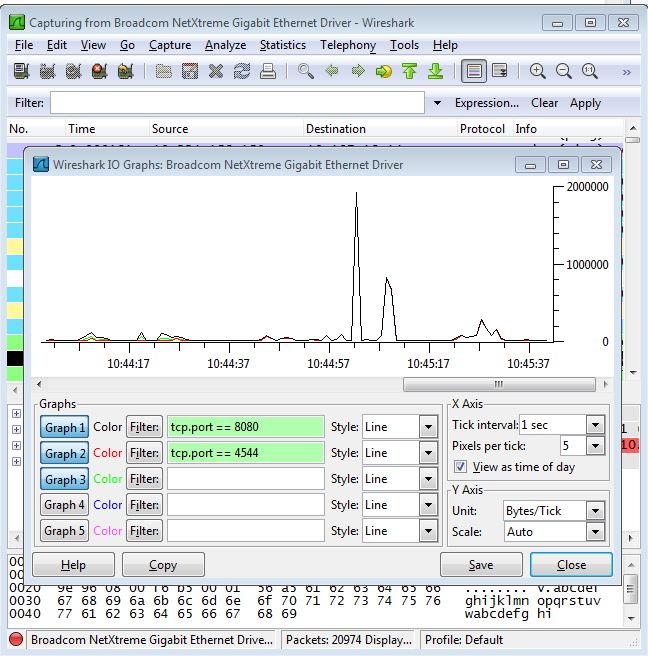This screenshot has height=656, width=648.
Task: Click Copy in IO Graphs
Action: (x=163, y=565)
